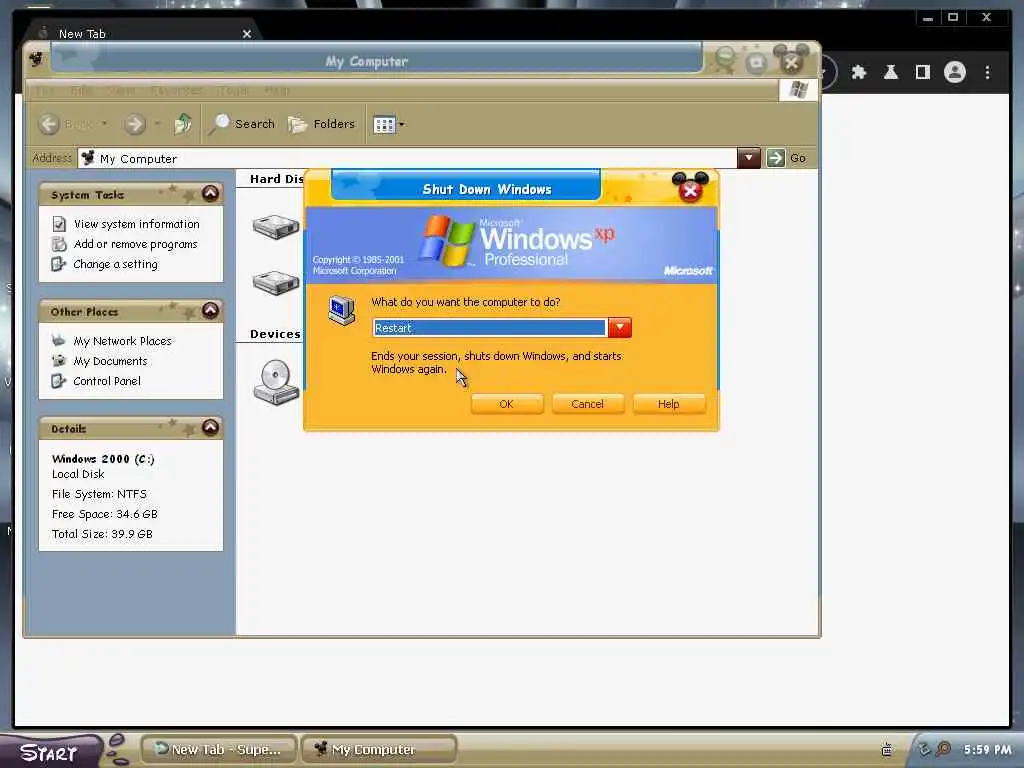1024x768 pixels.
Task: Open Search in My Computer toolbar
Action: [243, 123]
